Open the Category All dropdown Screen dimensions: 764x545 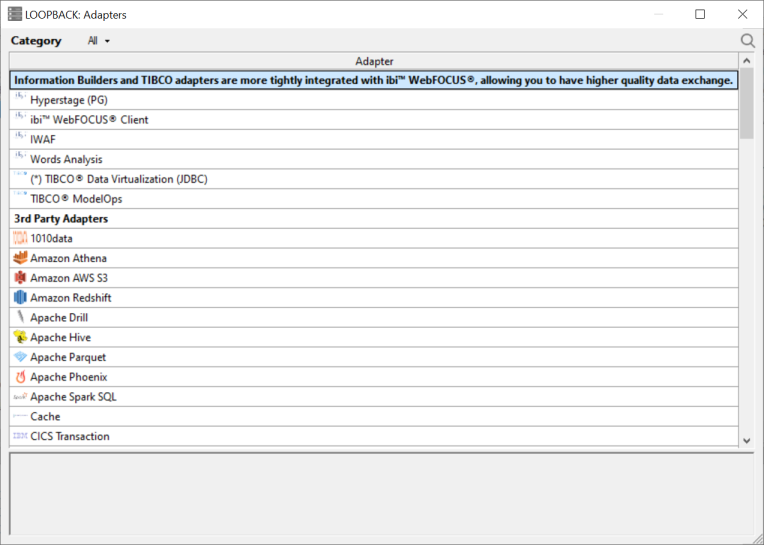pos(98,41)
